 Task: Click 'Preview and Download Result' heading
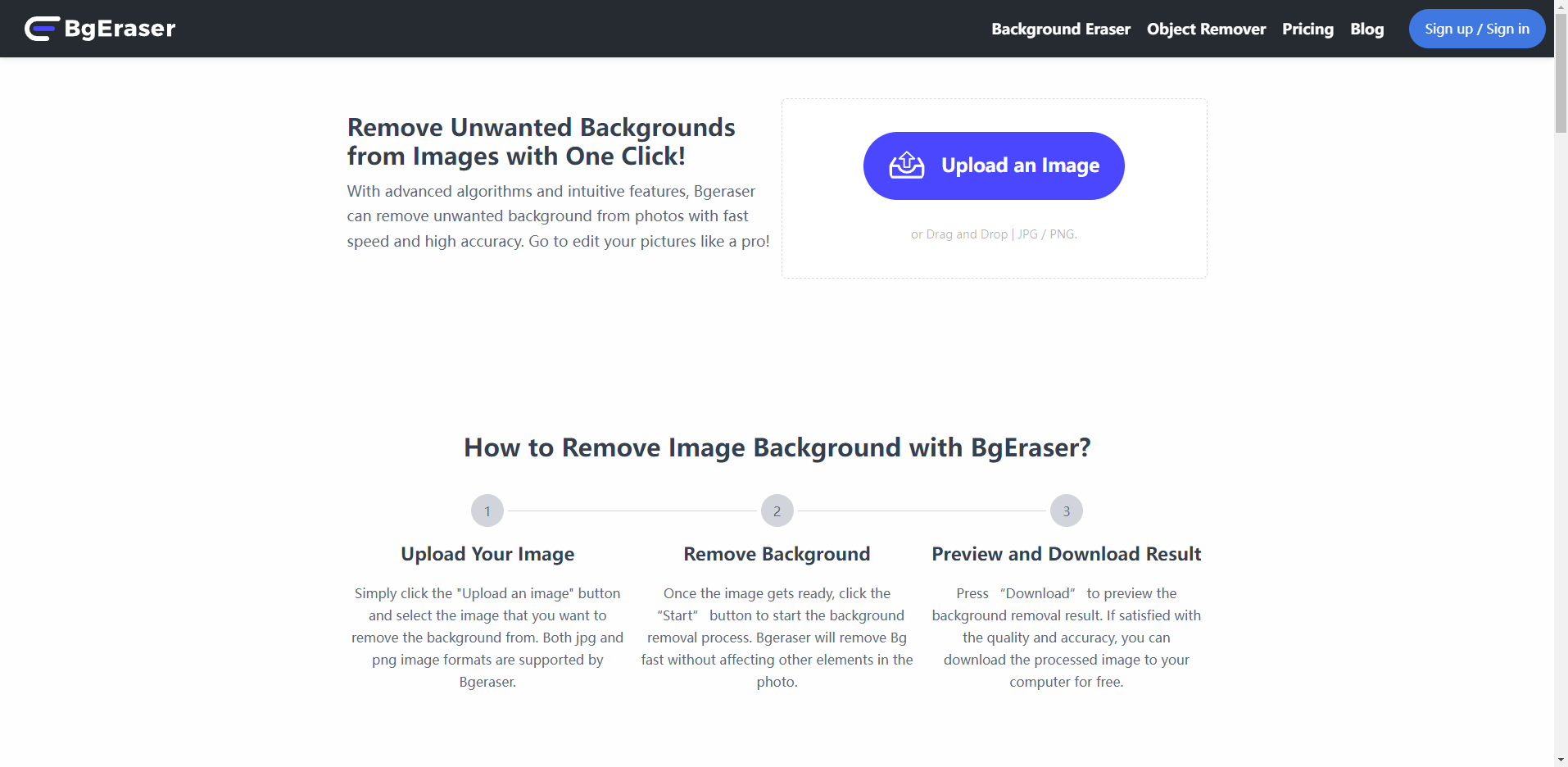(x=1066, y=555)
